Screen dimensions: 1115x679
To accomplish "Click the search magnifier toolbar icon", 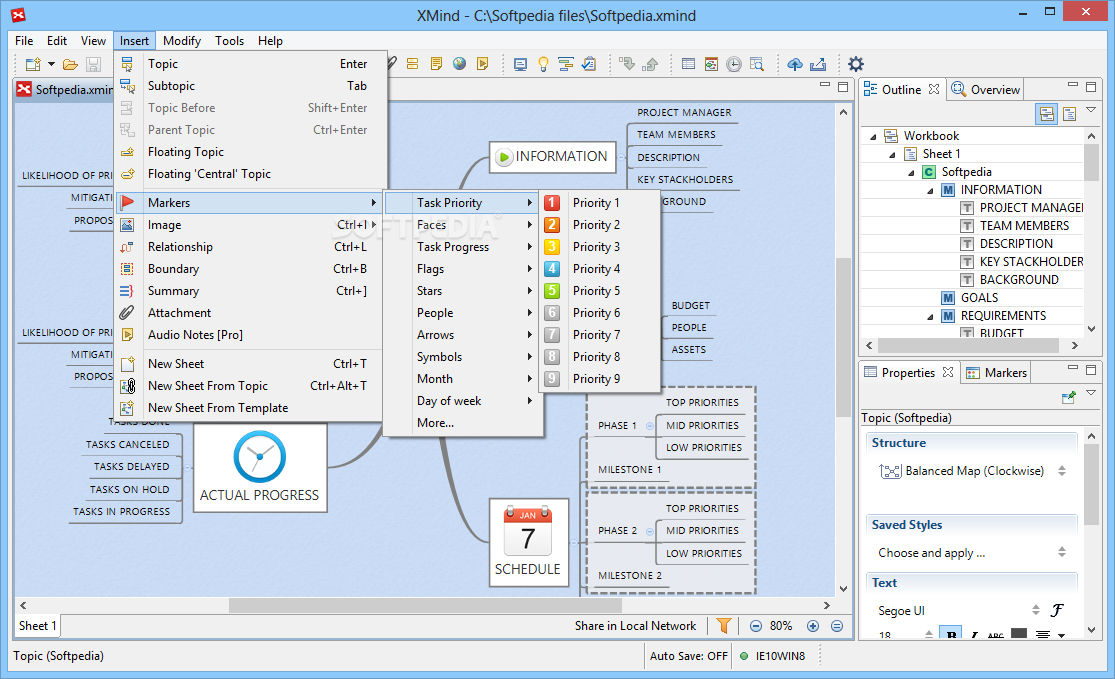I will coord(757,65).
